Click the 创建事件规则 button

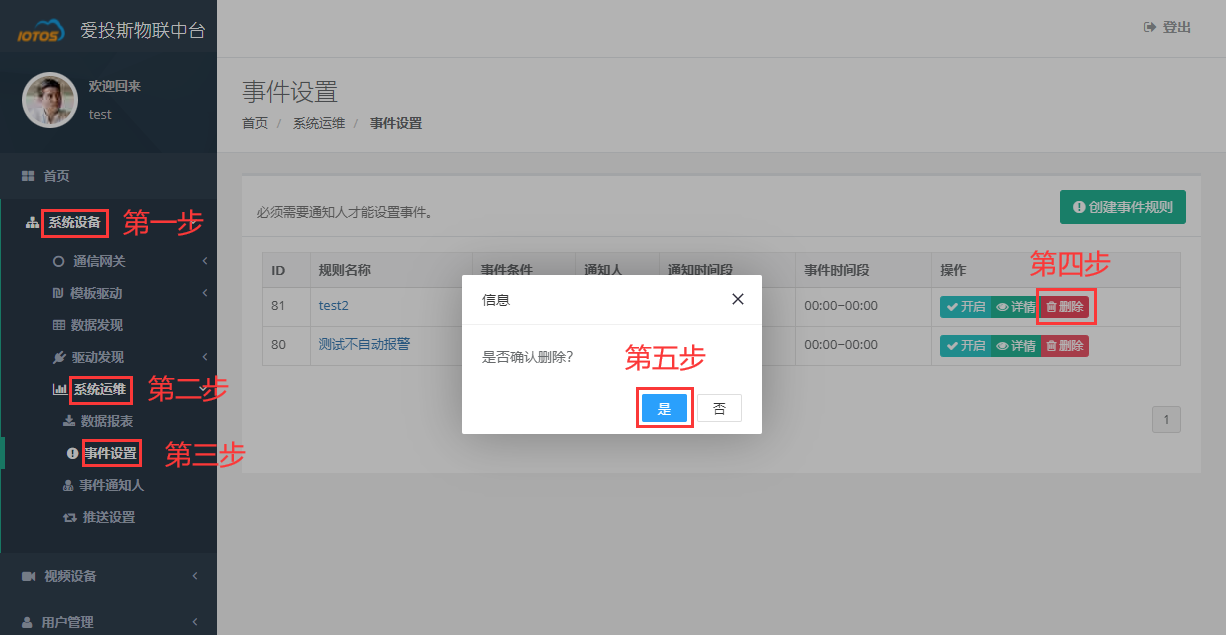(x=1122, y=207)
